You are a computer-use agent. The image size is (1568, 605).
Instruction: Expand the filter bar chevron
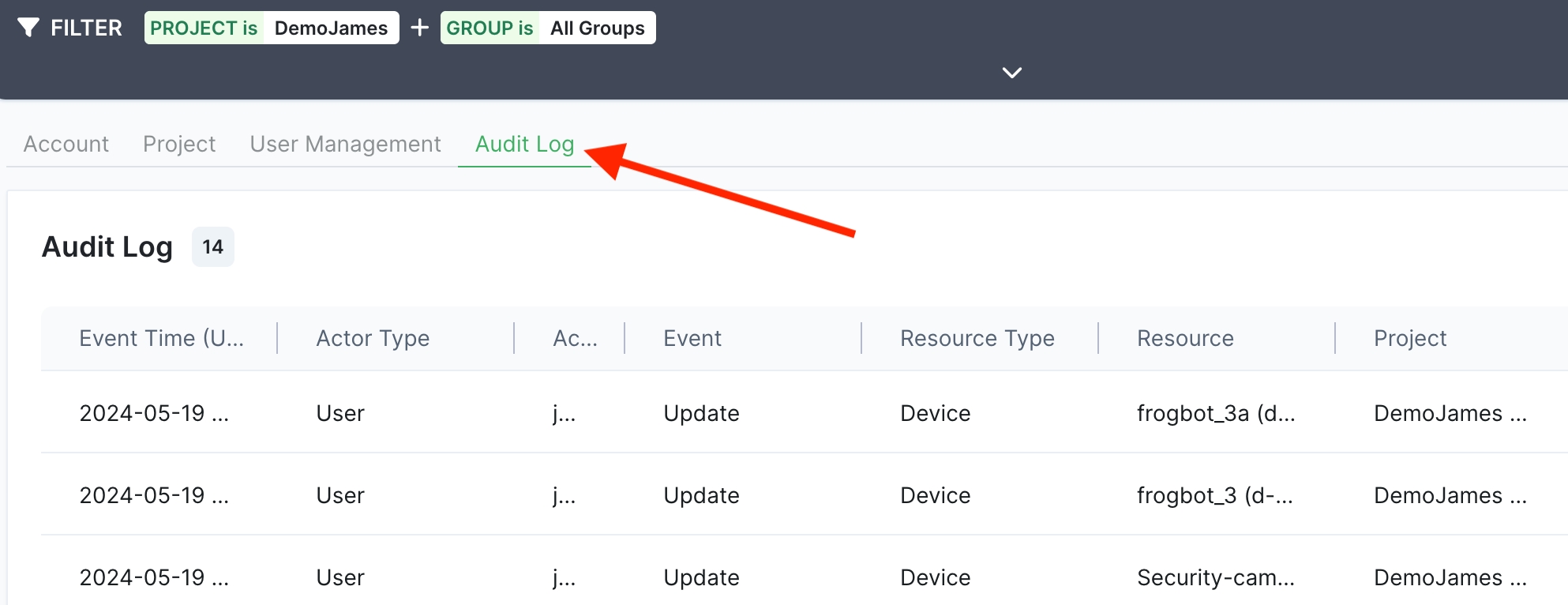coord(1011,73)
